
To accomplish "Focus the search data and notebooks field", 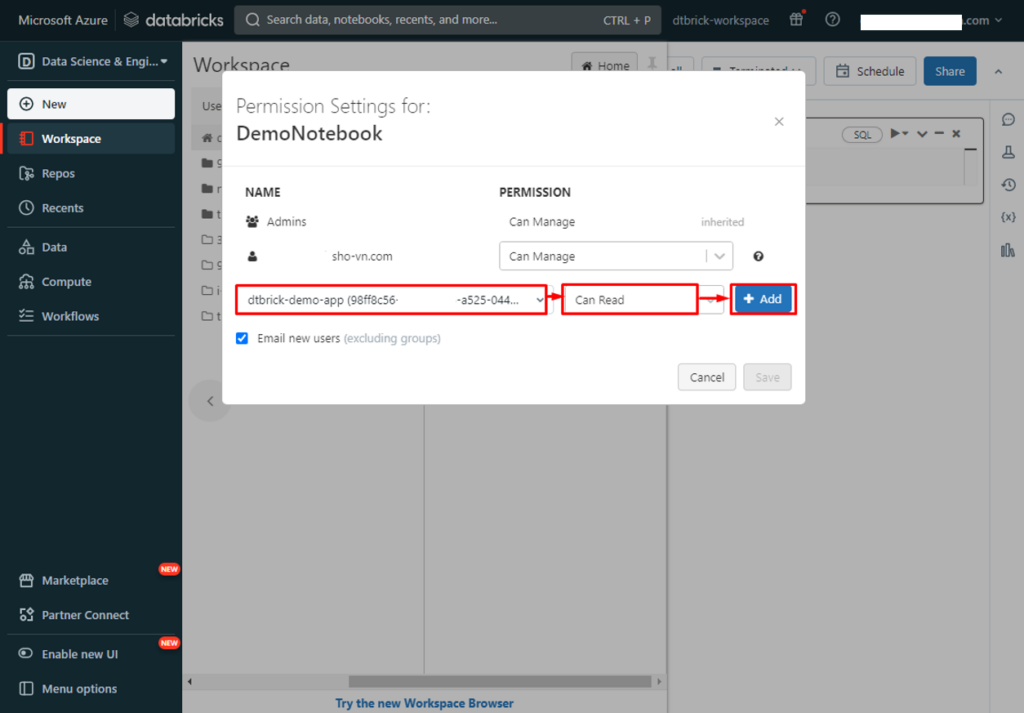I will point(447,20).
